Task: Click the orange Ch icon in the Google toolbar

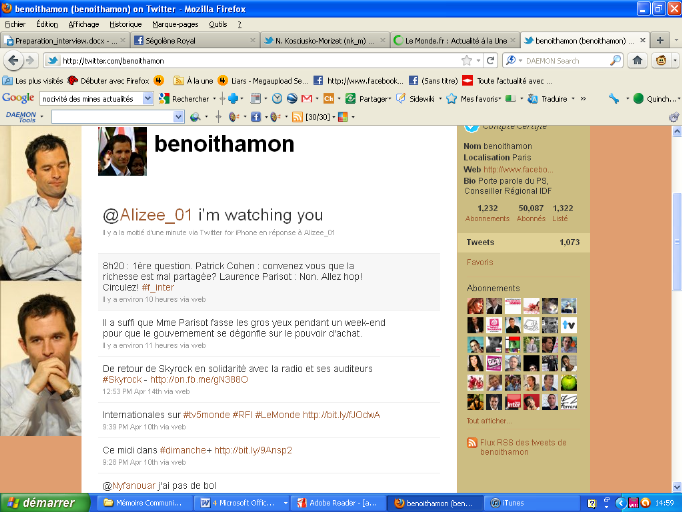Action: point(329,99)
